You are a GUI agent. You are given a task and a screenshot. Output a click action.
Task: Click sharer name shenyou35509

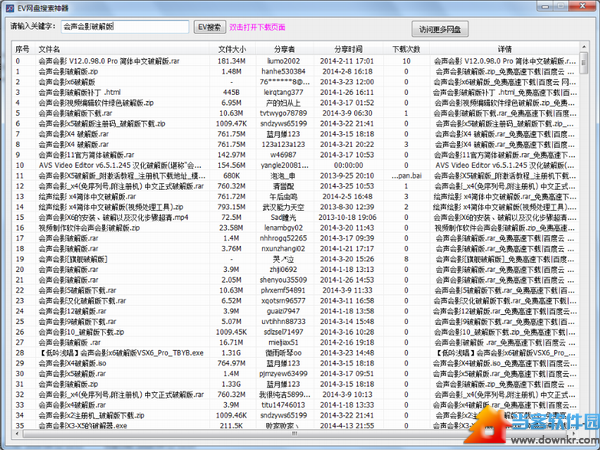284,280
